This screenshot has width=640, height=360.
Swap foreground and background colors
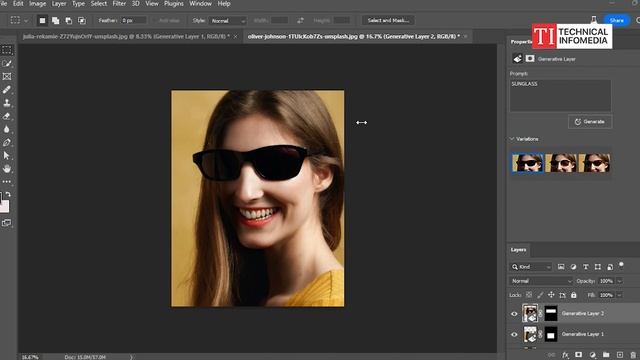point(8,195)
